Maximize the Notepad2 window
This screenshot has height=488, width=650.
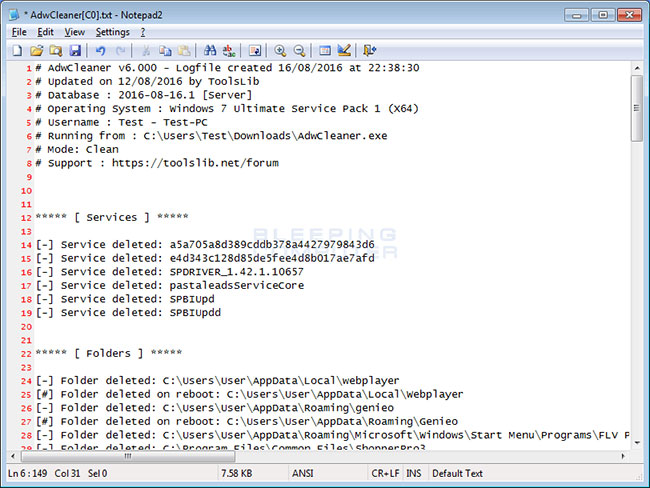(603, 15)
